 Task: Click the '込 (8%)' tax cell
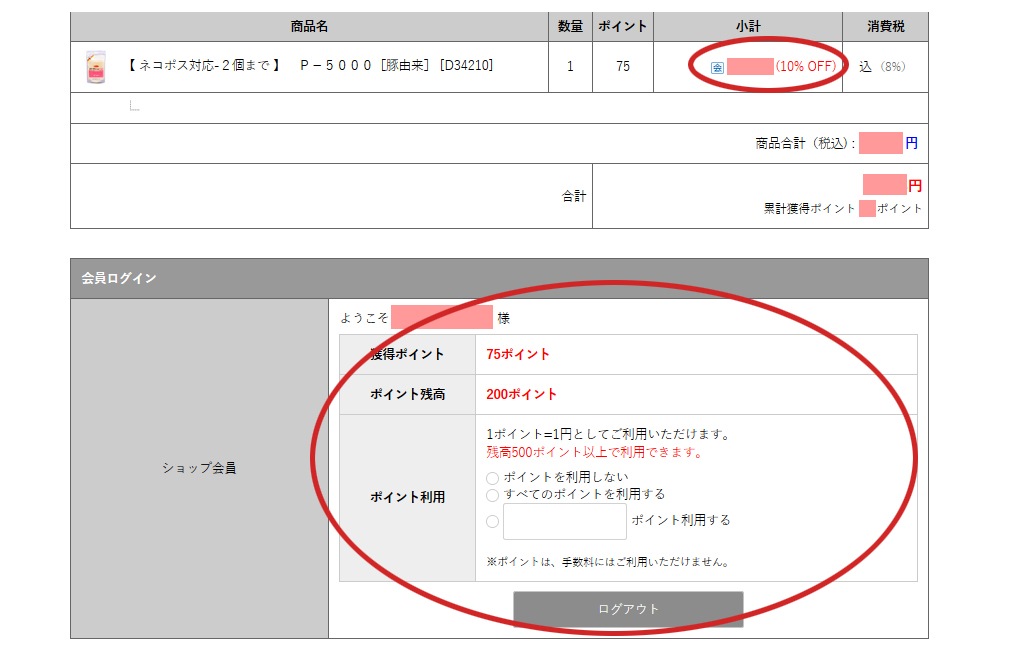click(881, 67)
